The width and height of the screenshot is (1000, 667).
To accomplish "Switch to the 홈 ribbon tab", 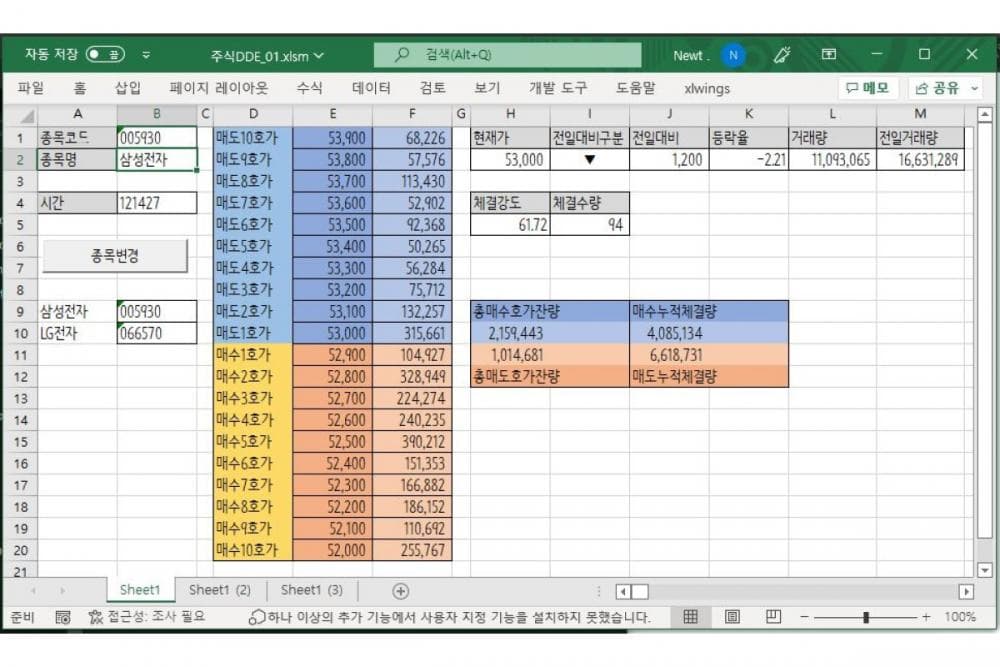I will click(80, 88).
